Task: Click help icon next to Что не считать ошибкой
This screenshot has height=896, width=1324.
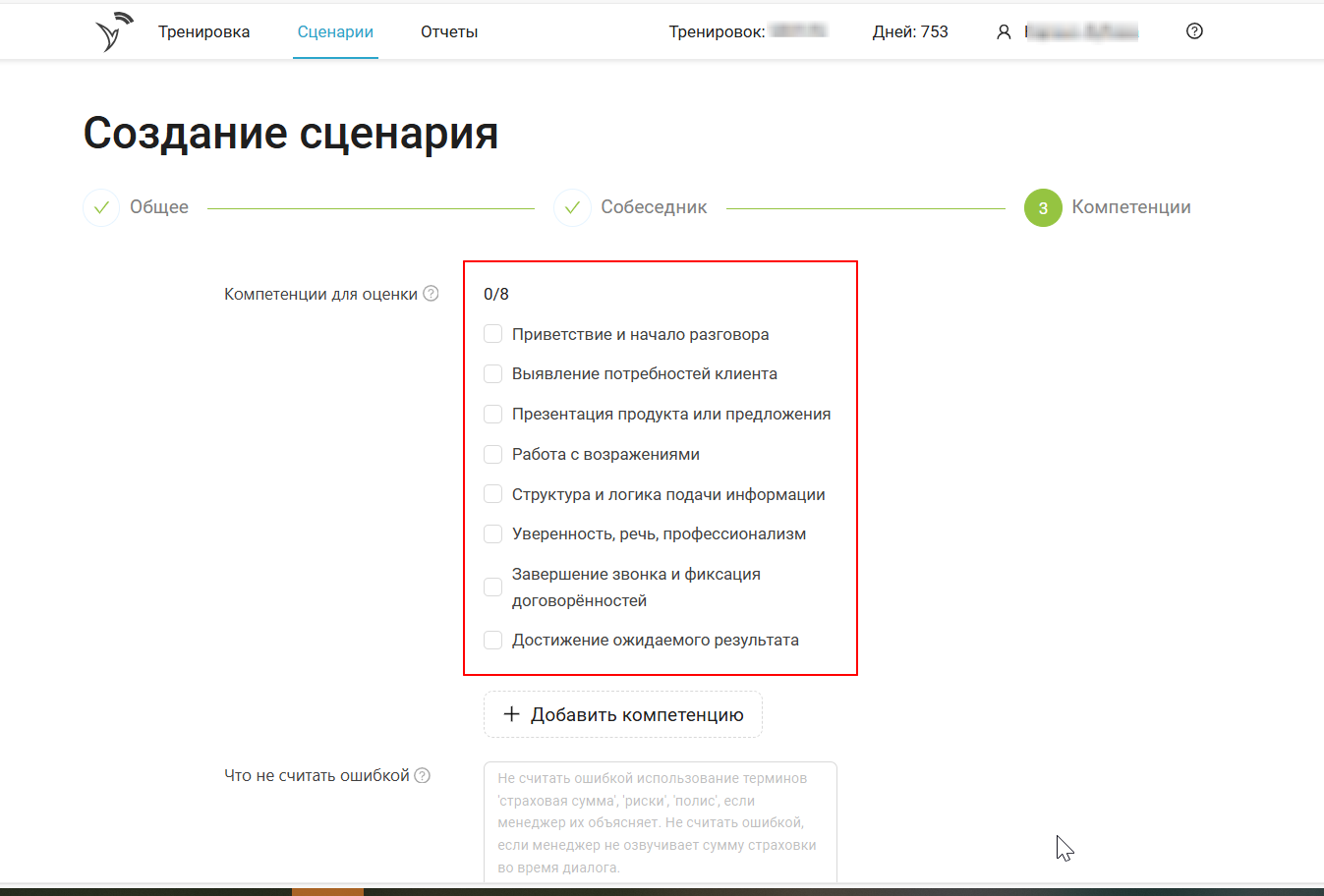Action: (423, 775)
